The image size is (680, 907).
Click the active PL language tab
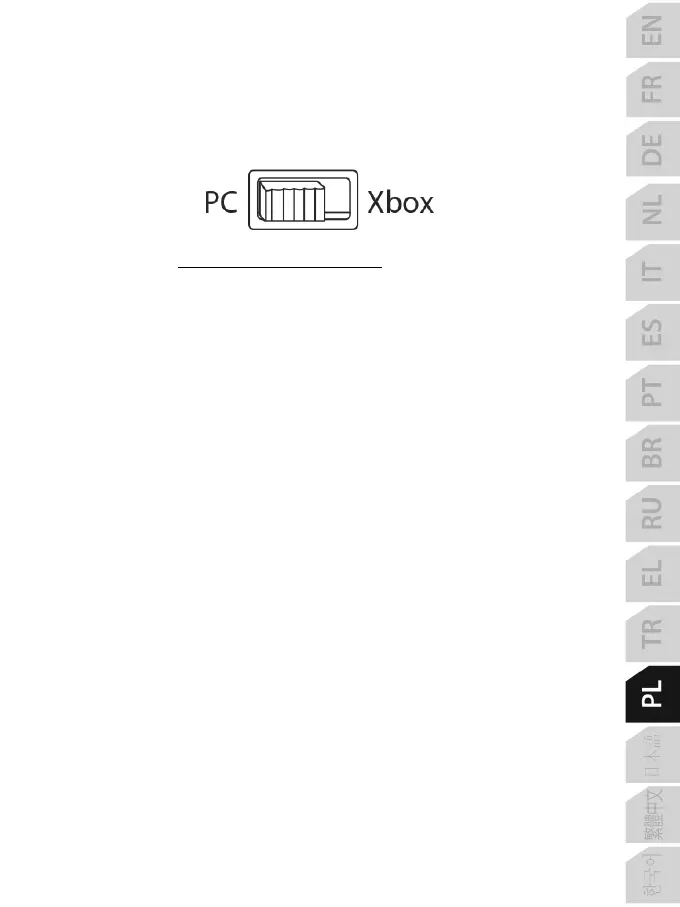(x=652, y=694)
